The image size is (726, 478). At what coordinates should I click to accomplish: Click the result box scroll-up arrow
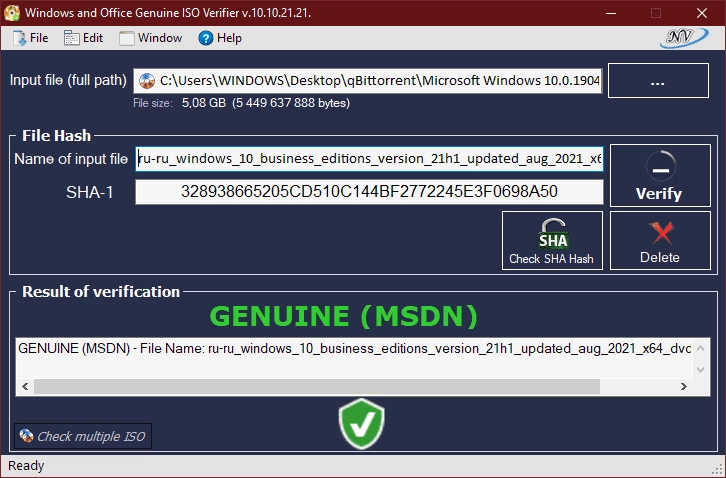coord(701,348)
